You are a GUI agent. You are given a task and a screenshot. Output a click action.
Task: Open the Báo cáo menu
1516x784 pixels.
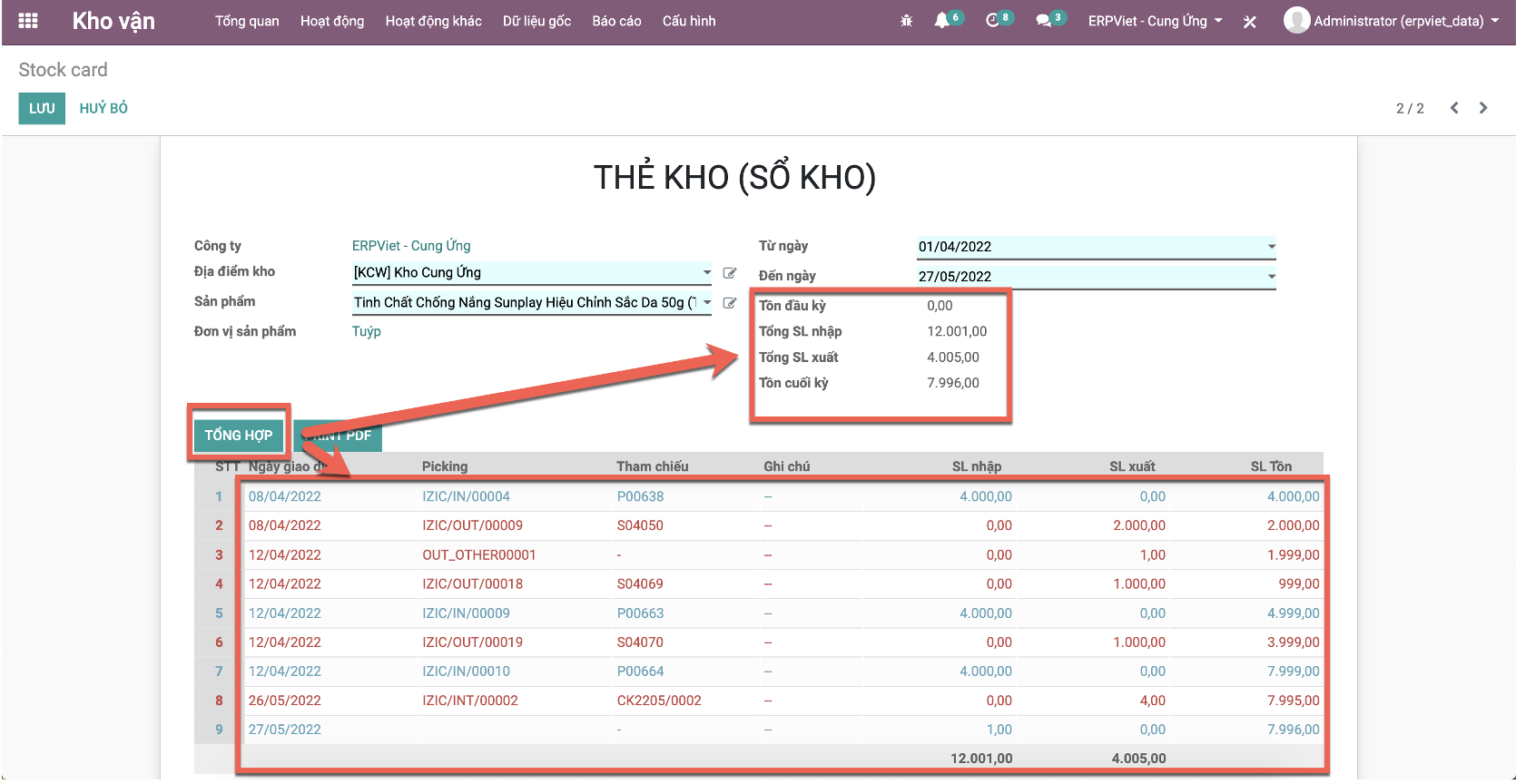click(x=616, y=21)
